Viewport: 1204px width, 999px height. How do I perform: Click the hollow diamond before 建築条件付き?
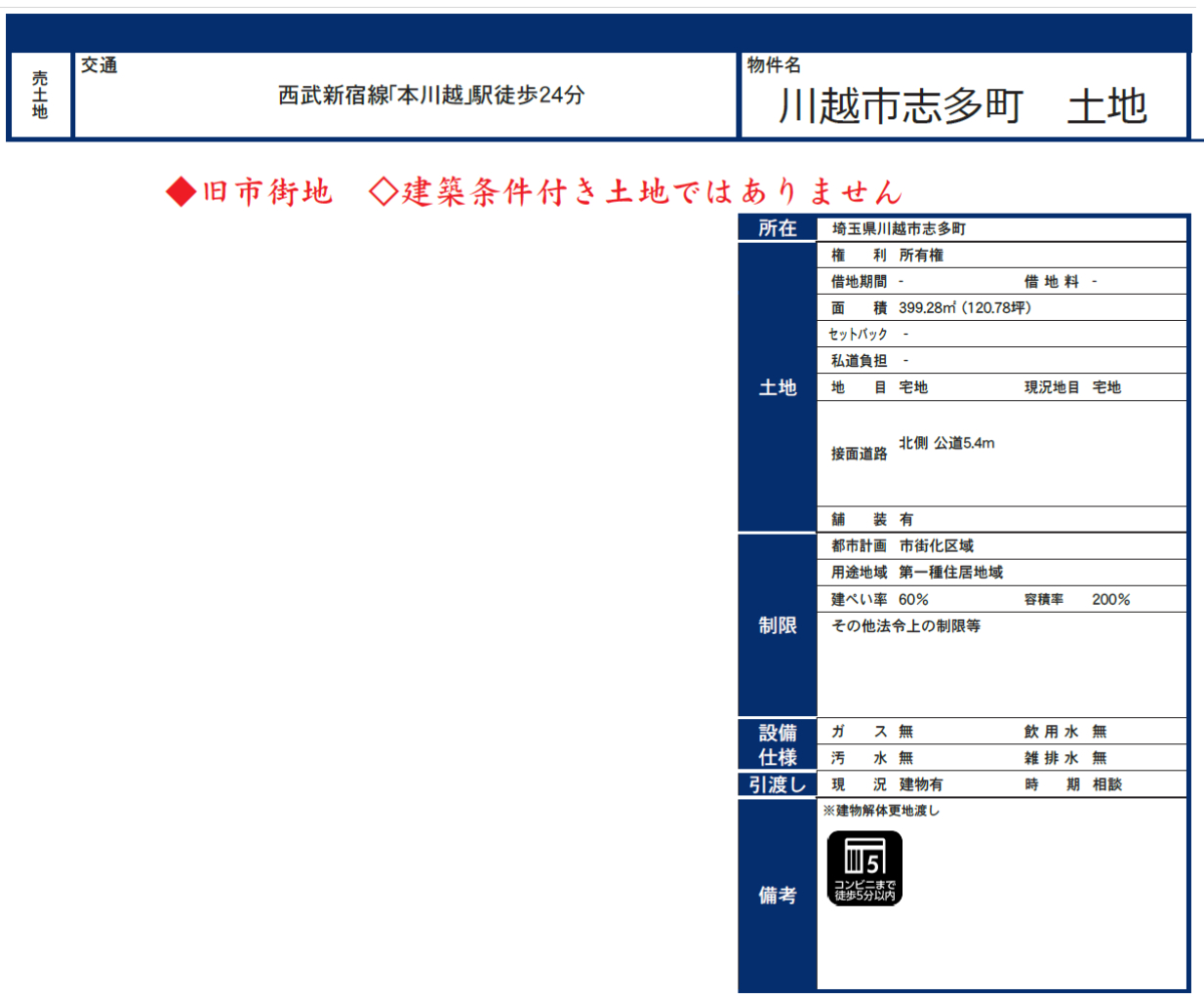383,192
